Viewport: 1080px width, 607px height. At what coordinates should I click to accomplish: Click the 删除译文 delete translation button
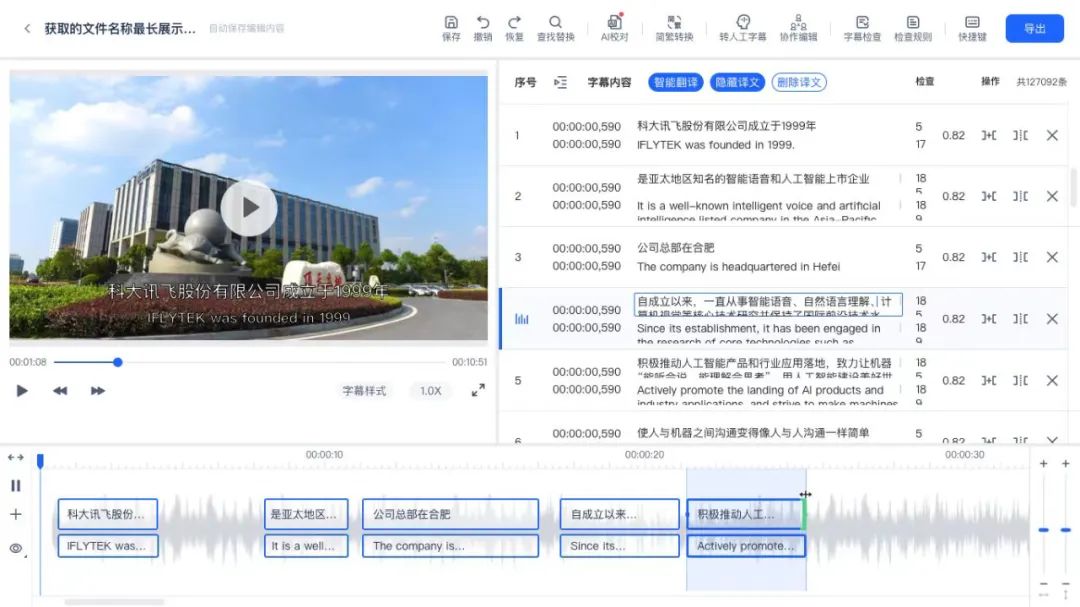pyautogui.click(x=799, y=82)
